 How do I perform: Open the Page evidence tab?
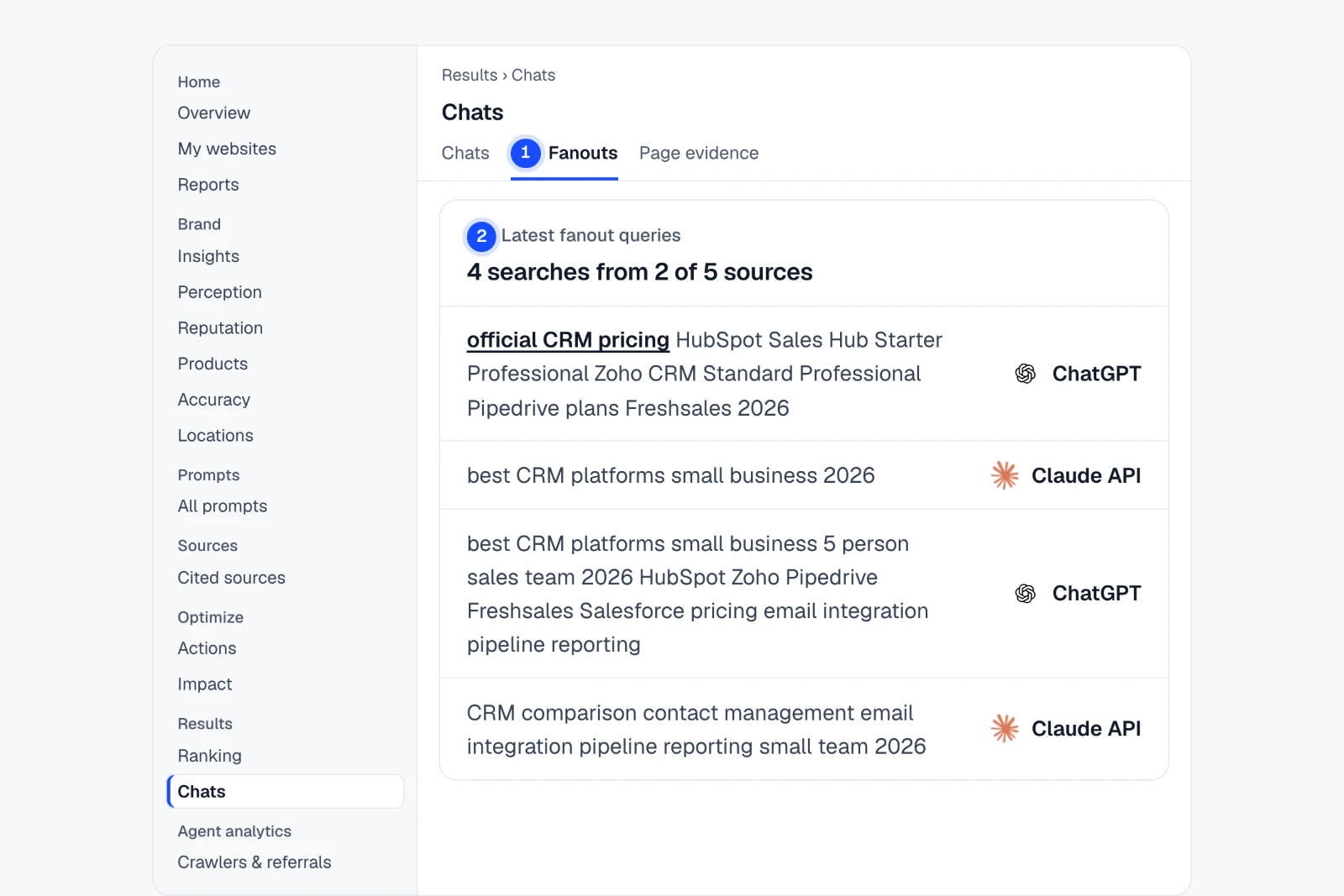coord(699,153)
